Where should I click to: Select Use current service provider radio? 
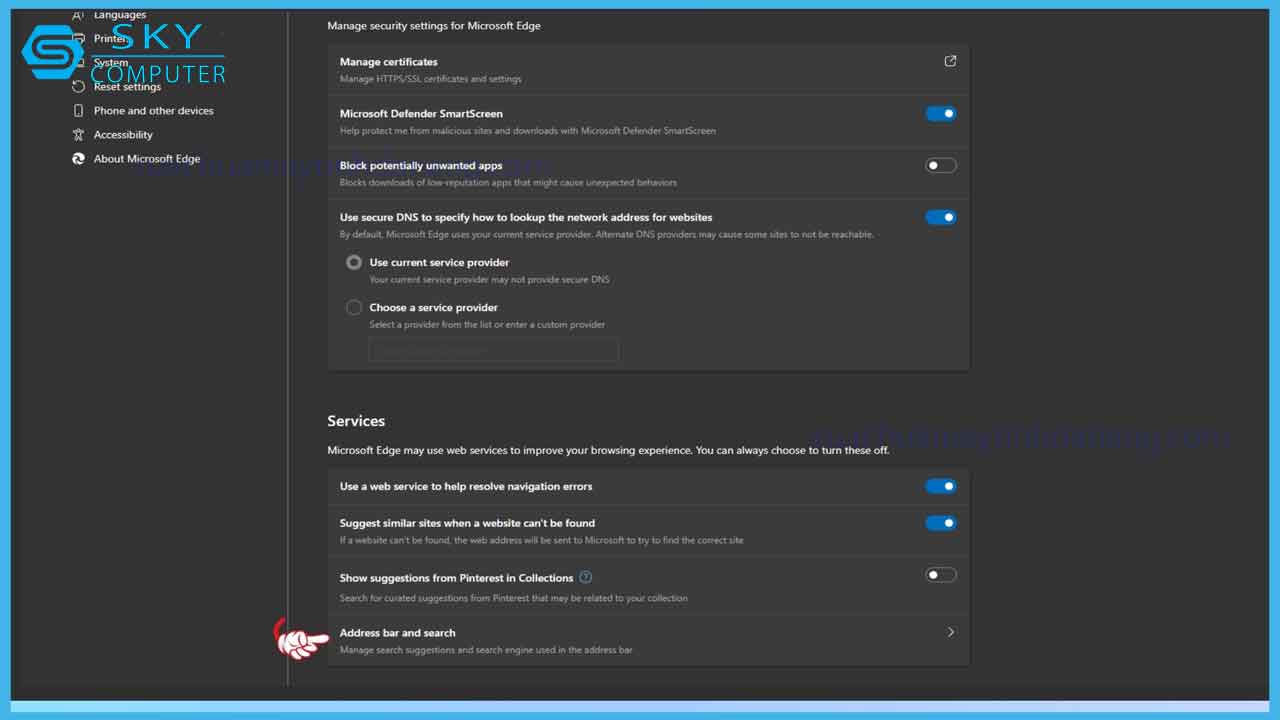354,262
